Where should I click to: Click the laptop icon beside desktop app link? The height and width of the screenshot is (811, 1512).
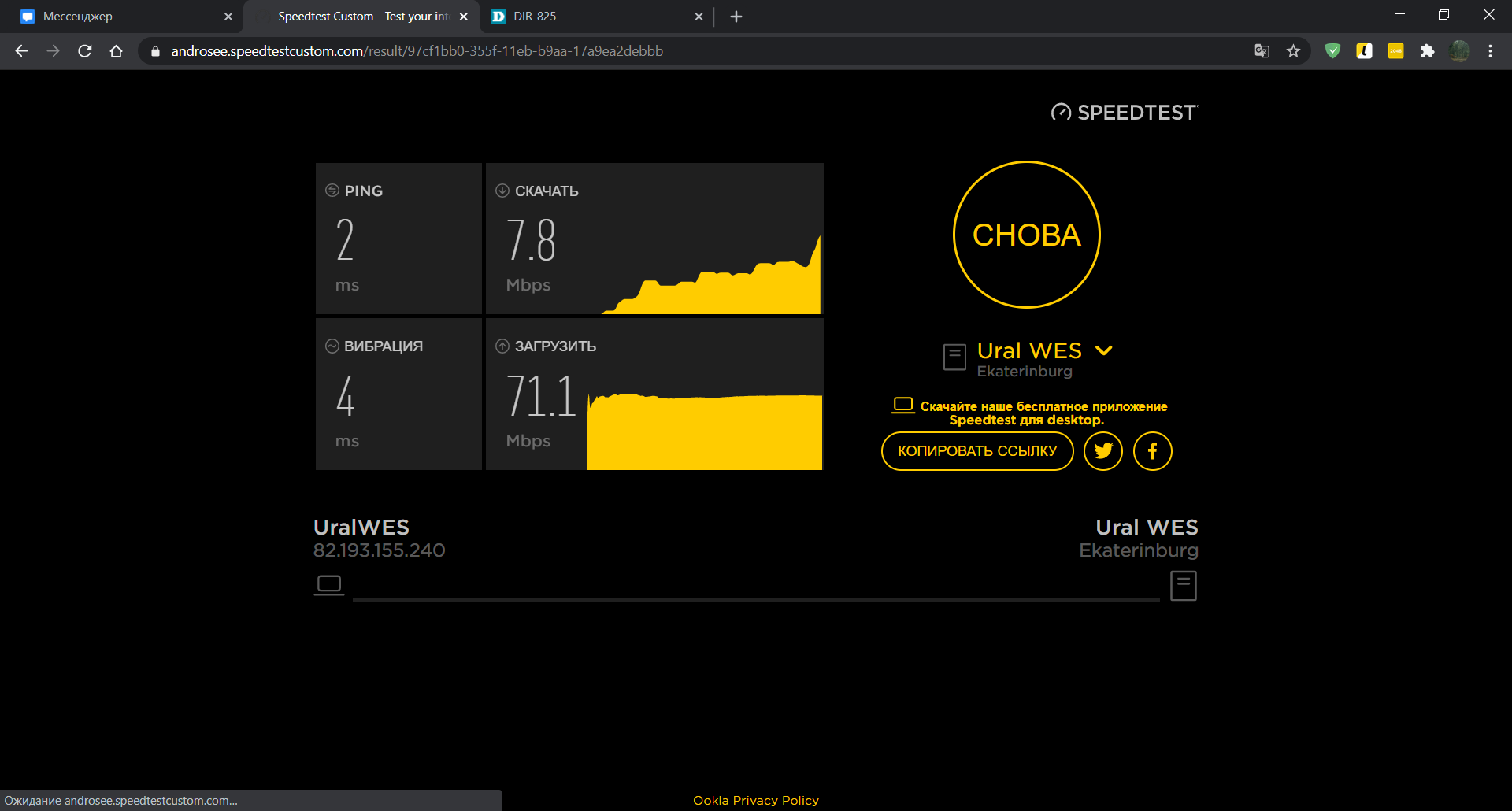tap(903, 405)
